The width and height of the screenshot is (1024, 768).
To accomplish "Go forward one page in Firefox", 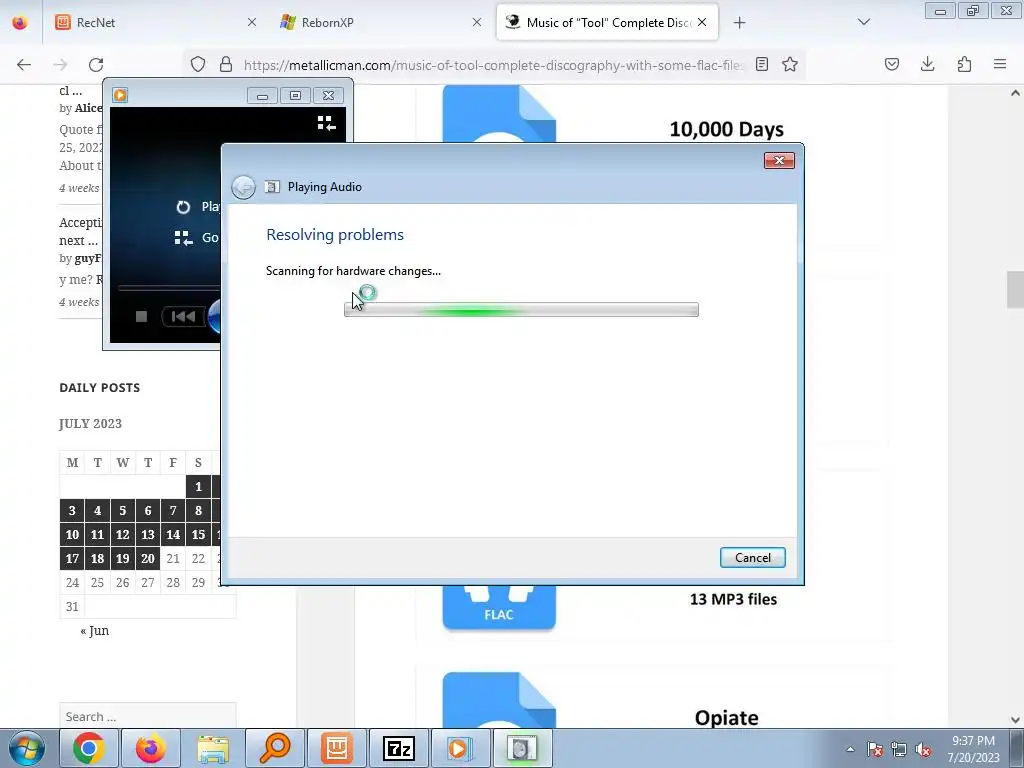I will pos(60,64).
